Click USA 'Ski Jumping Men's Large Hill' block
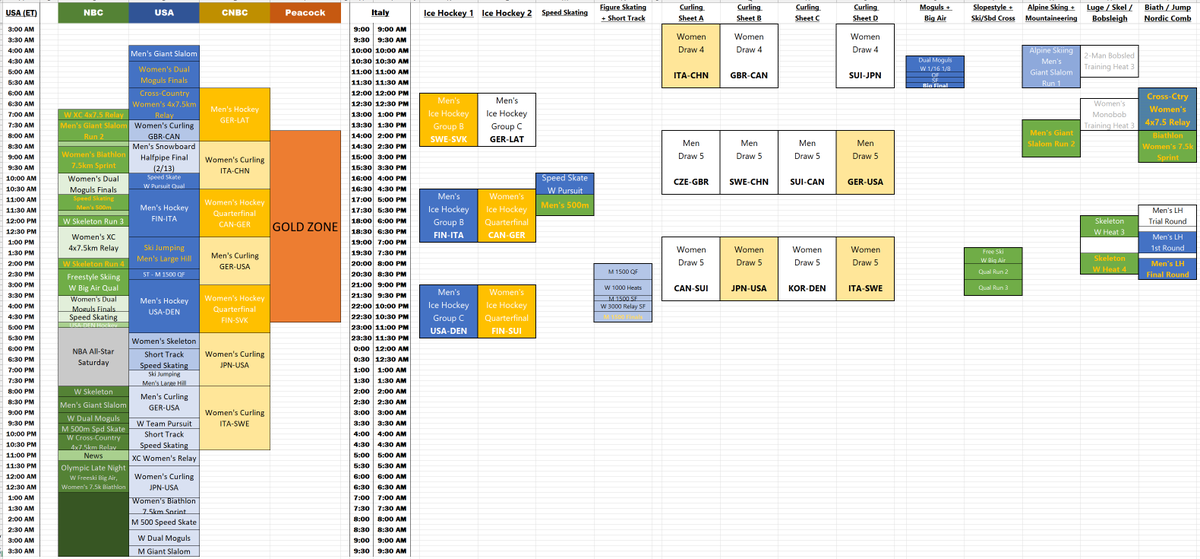 tap(164, 253)
